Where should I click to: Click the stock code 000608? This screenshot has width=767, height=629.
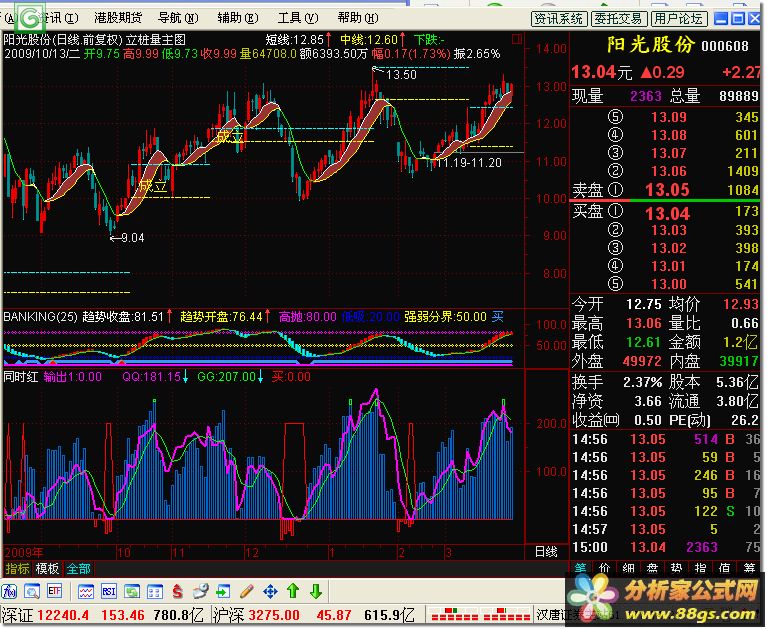(x=725, y=46)
